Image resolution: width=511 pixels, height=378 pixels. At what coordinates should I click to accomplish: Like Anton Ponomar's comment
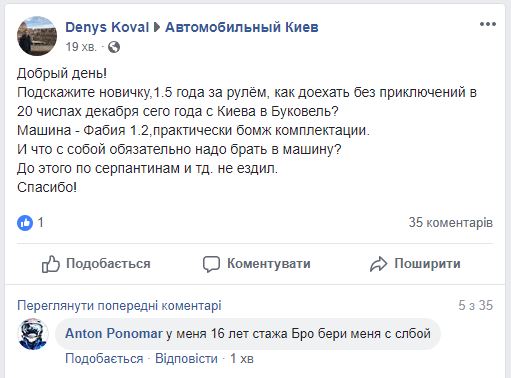(104, 359)
